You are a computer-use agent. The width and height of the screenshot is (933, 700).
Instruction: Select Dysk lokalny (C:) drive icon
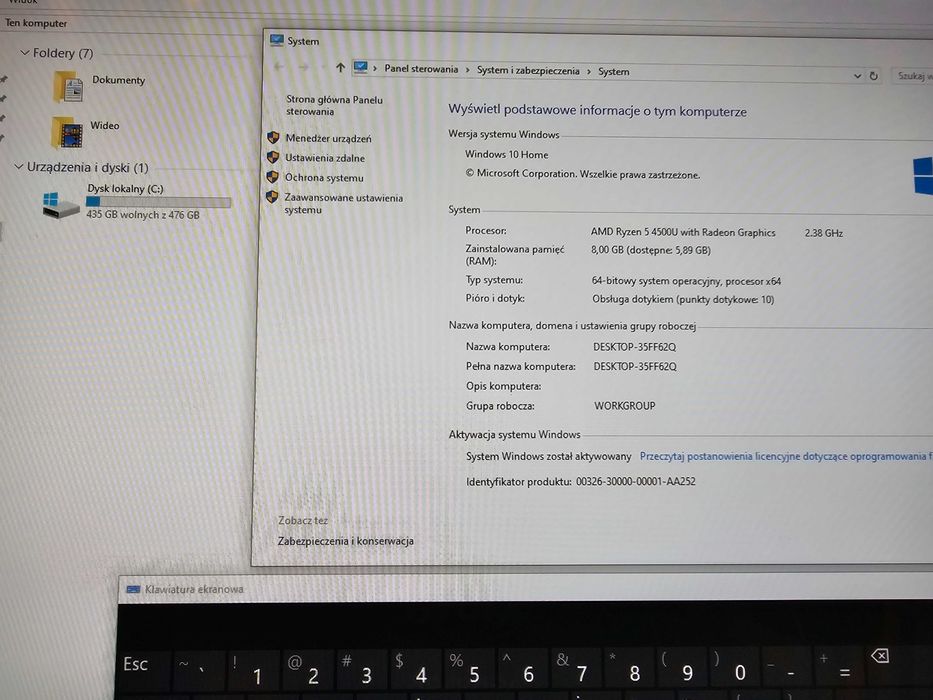(x=61, y=205)
